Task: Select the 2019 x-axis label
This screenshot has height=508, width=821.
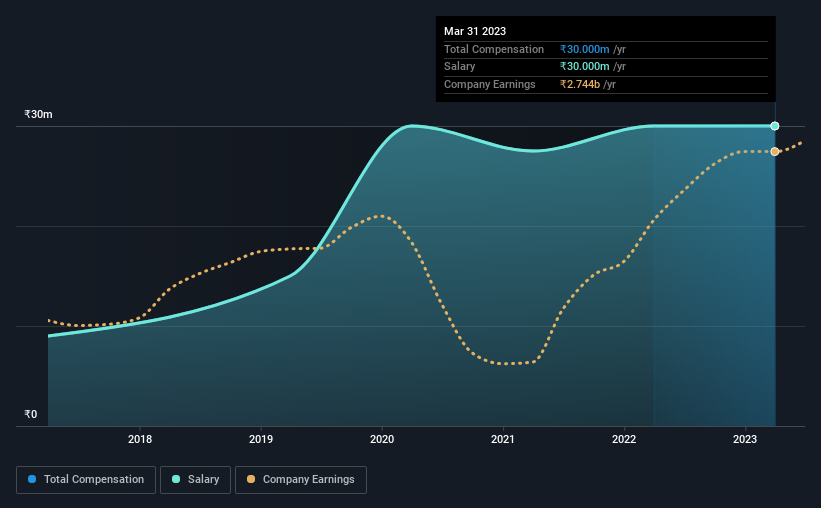Action: [261, 439]
